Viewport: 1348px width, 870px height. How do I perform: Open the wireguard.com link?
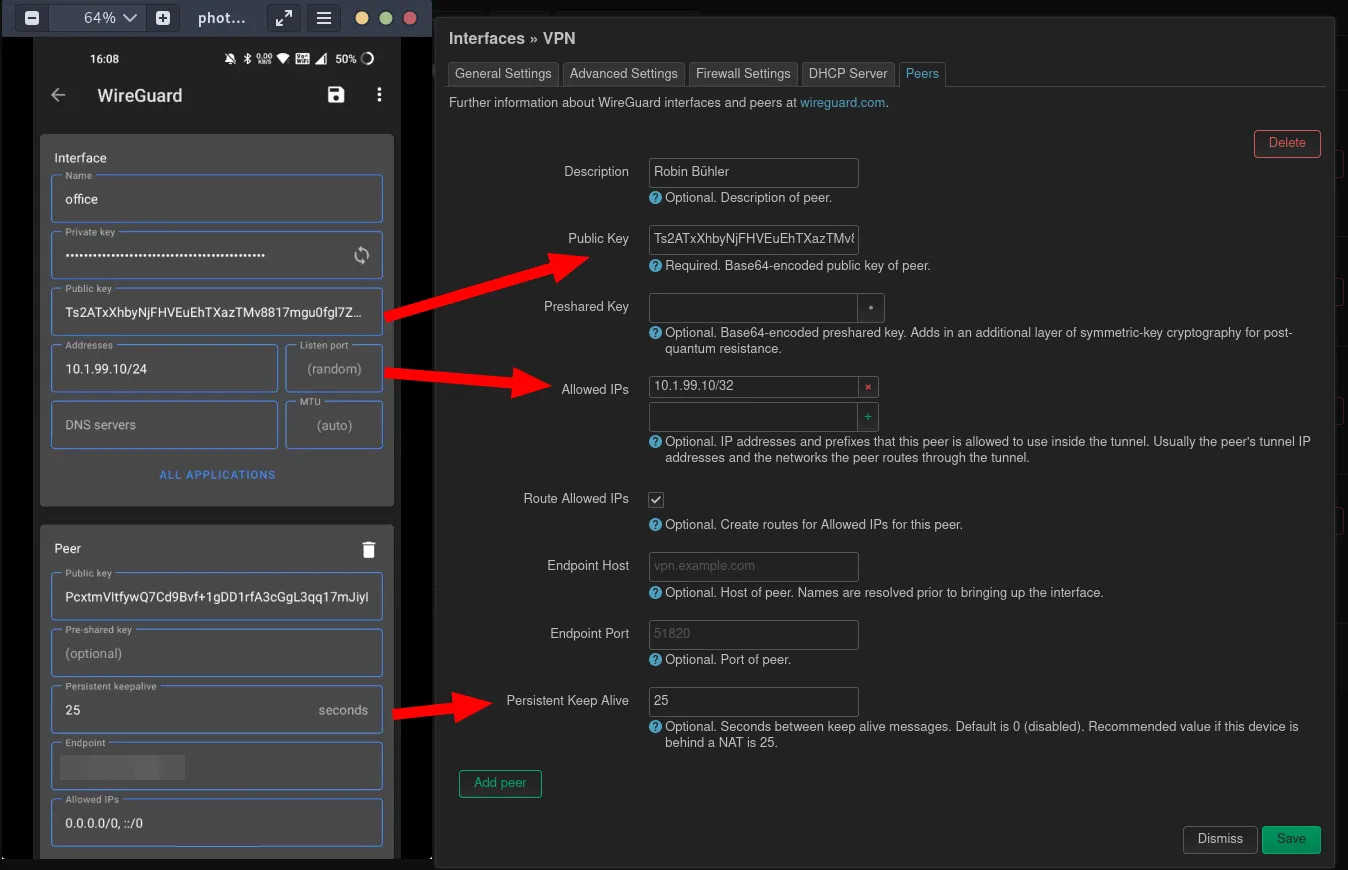[x=842, y=102]
